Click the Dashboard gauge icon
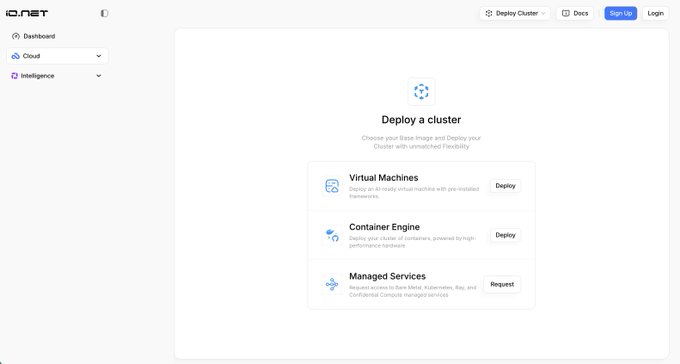The width and height of the screenshot is (680, 364). point(16,36)
